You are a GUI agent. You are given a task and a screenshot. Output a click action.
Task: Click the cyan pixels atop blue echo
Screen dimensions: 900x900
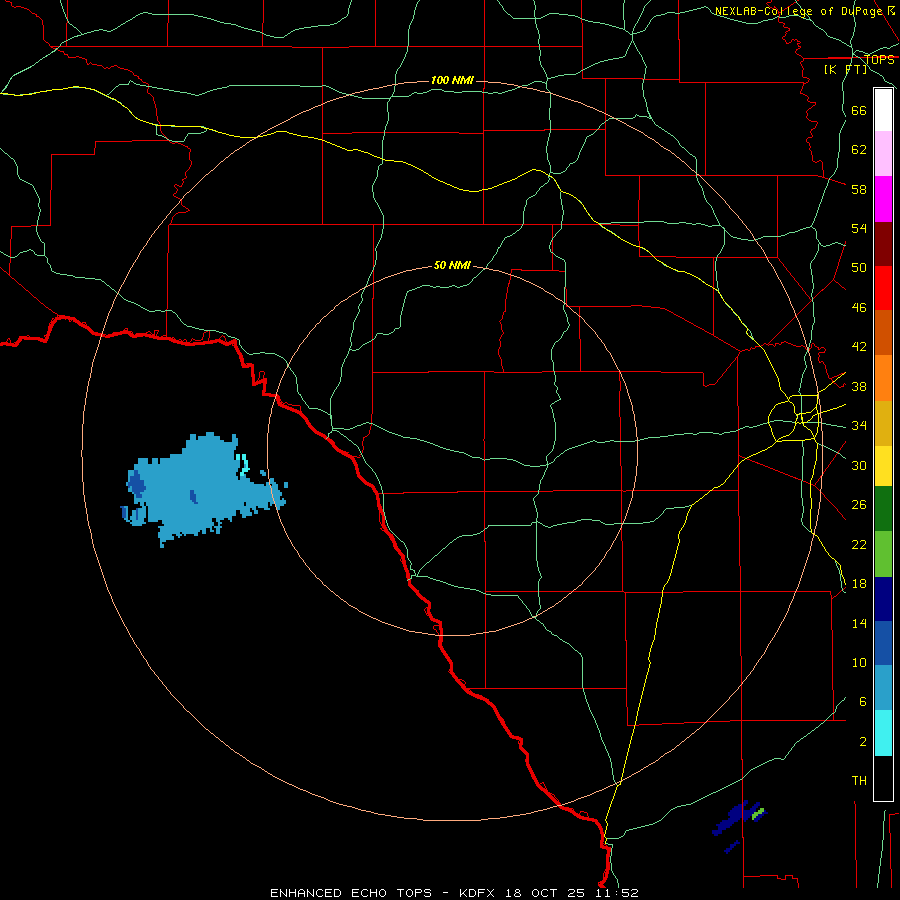point(245,464)
